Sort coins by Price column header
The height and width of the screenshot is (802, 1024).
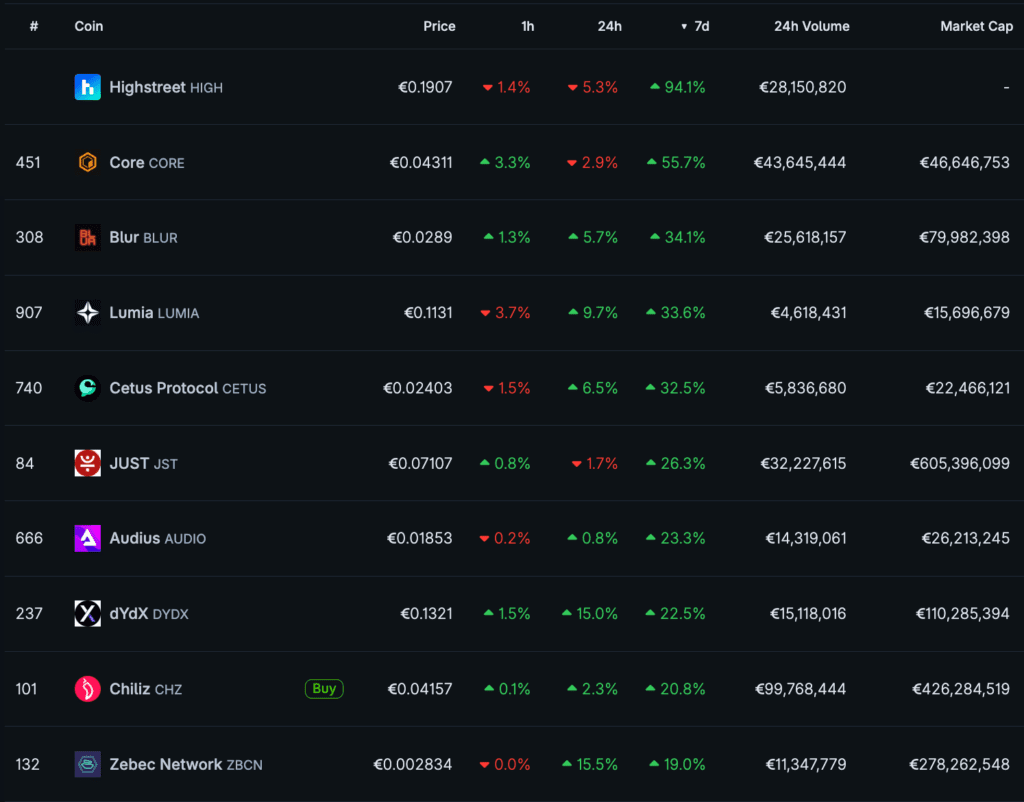[439, 26]
